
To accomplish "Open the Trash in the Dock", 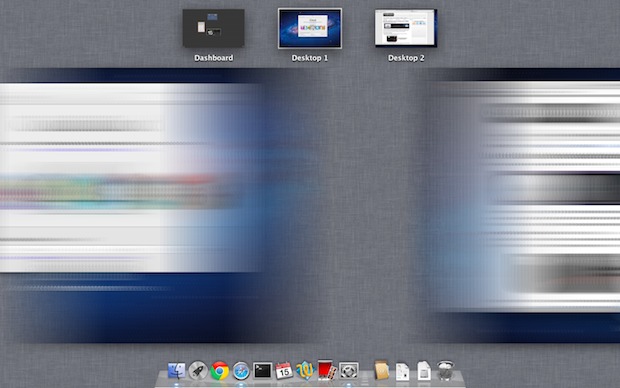I will (445, 370).
